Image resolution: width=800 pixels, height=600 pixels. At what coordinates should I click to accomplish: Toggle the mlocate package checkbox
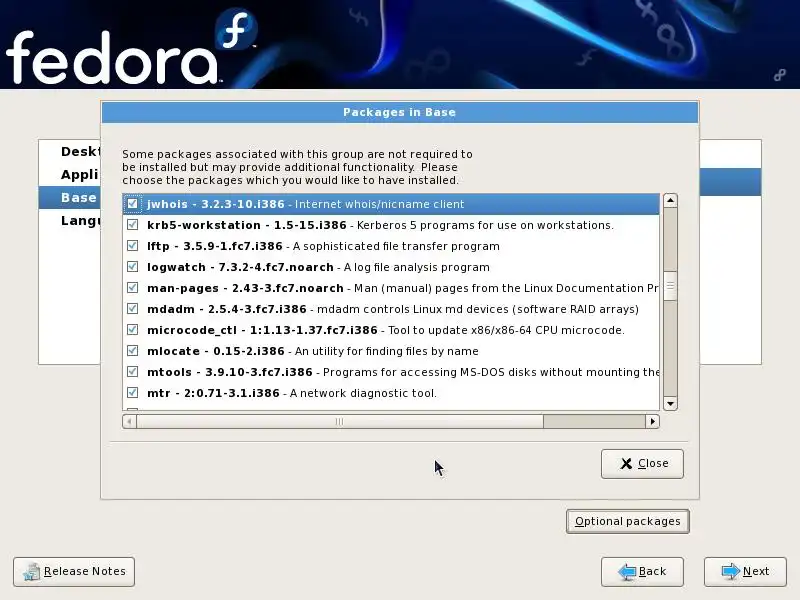[x=133, y=350]
